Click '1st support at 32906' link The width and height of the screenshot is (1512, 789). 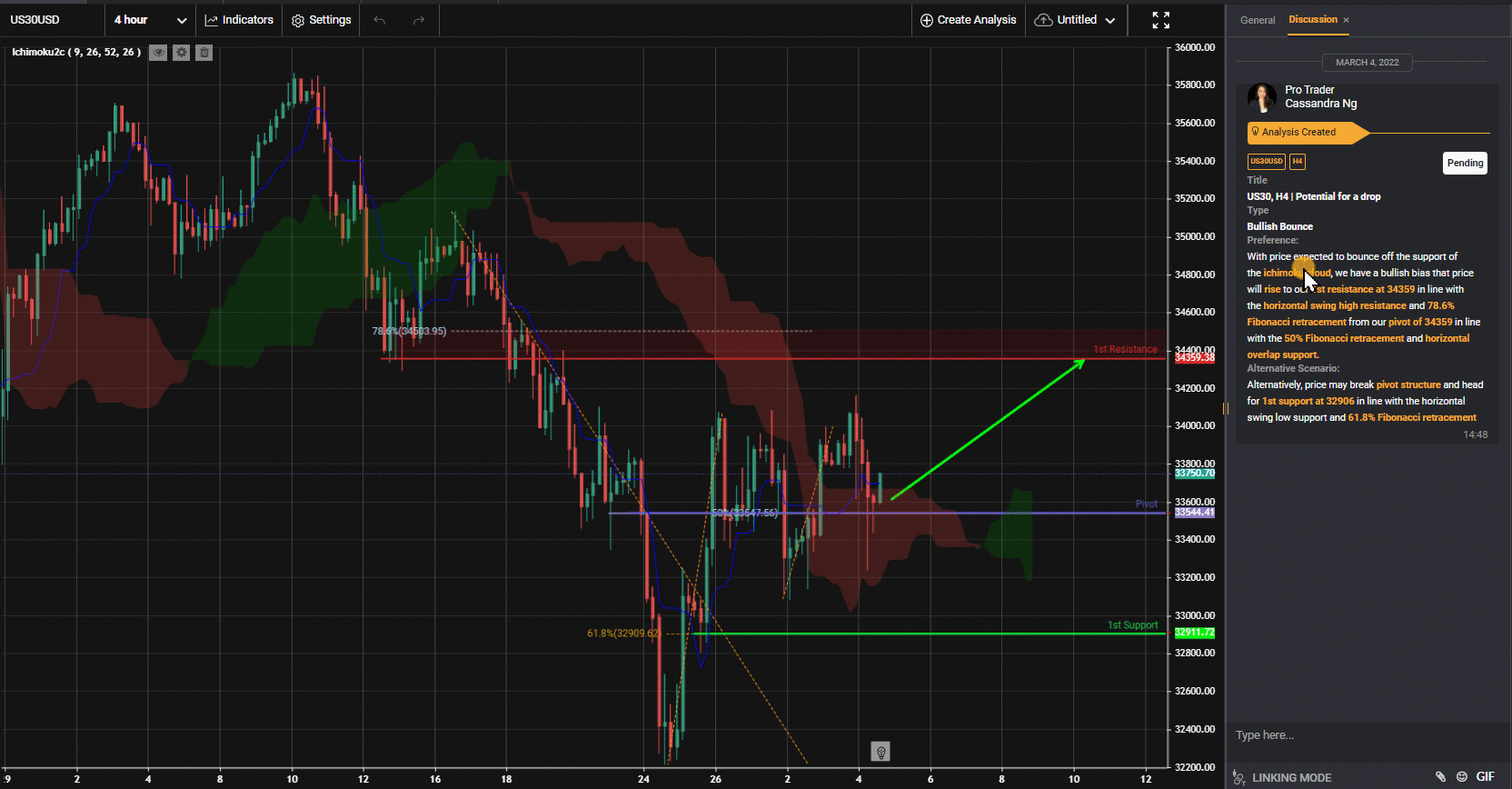coord(1308,401)
